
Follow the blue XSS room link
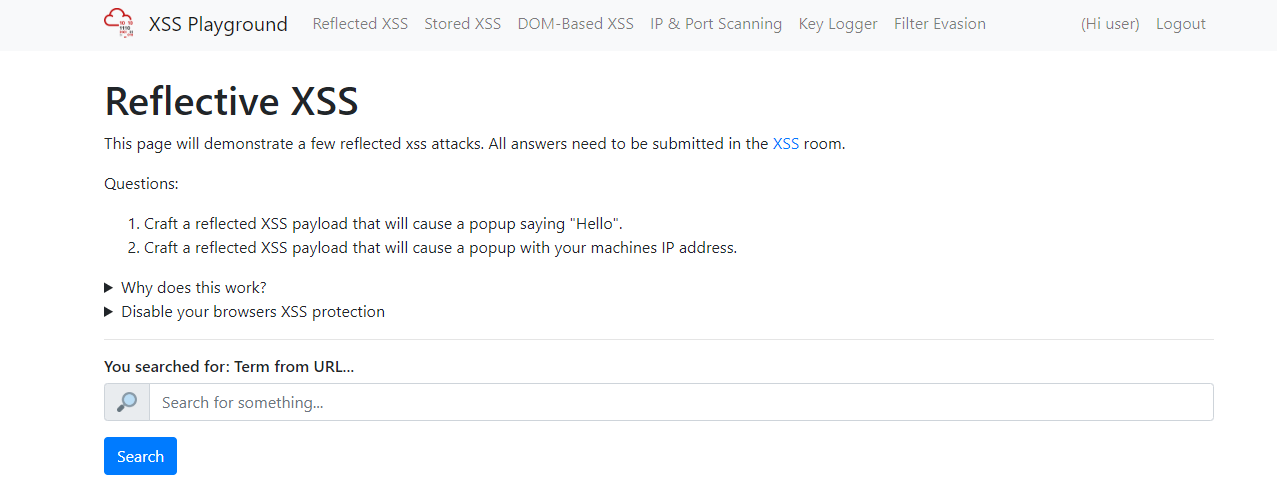coord(786,144)
